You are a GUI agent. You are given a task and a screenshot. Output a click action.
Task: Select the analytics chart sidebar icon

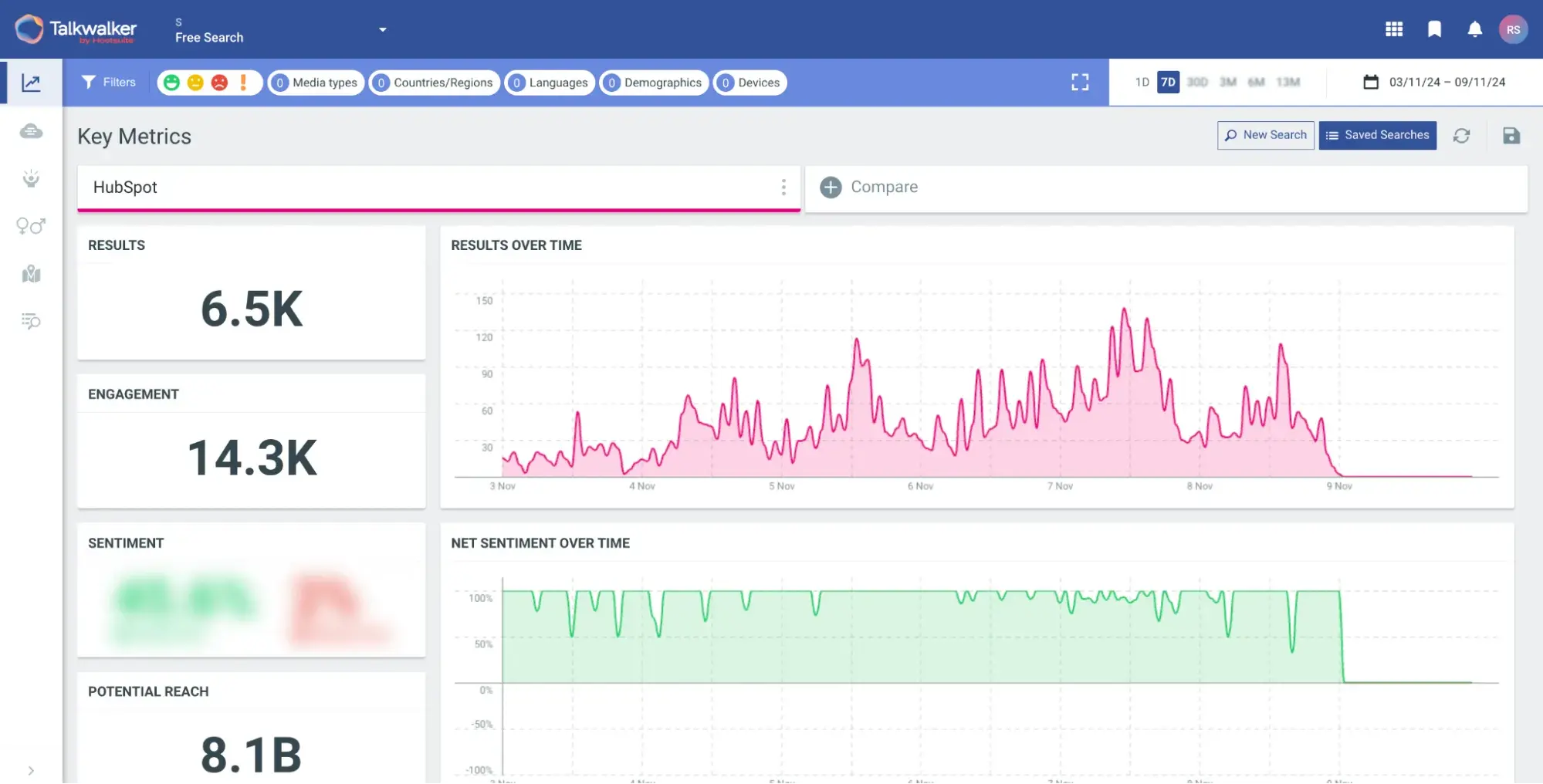click(31, 83)
